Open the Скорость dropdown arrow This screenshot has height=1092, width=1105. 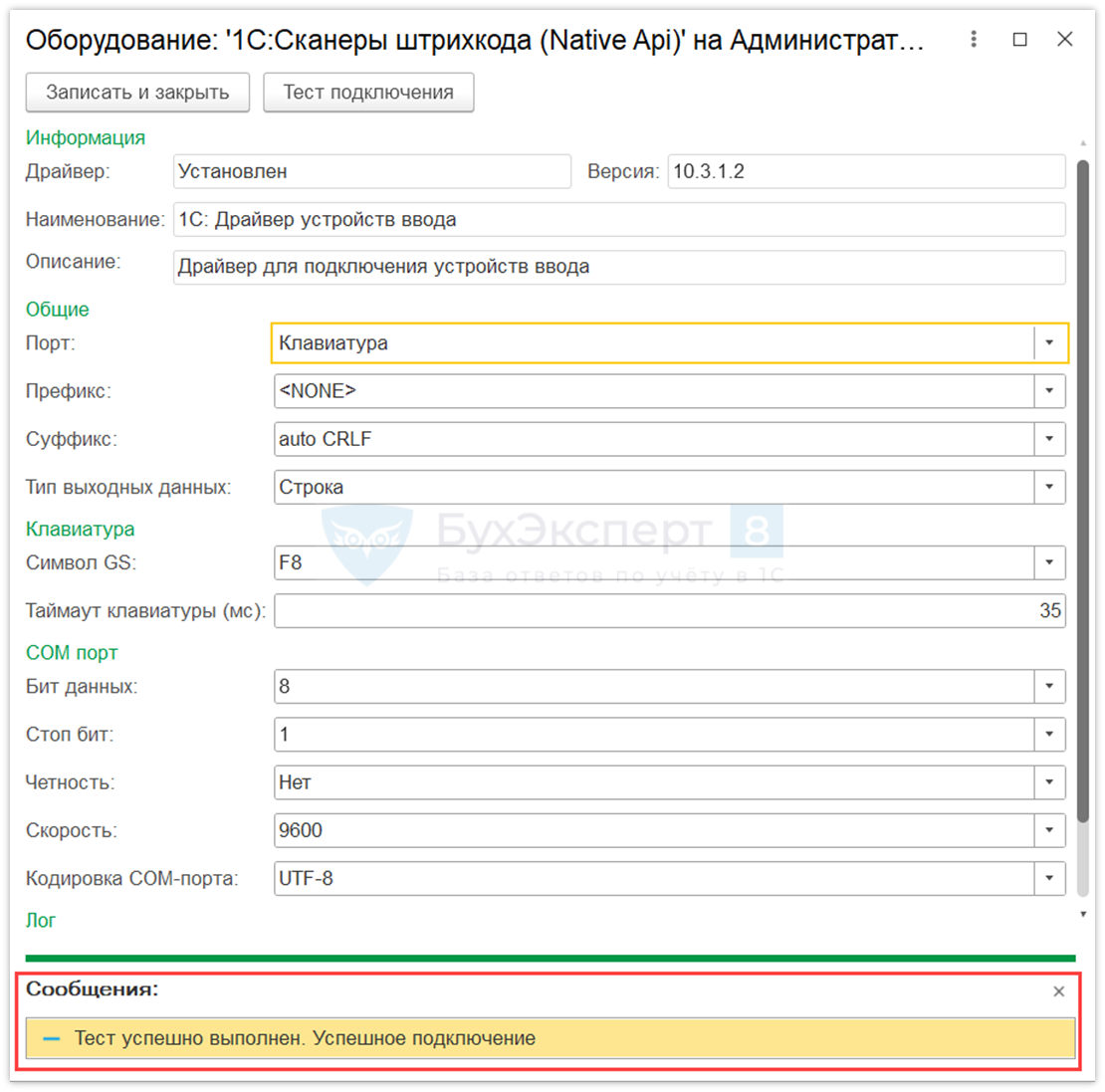[1049, 830]
